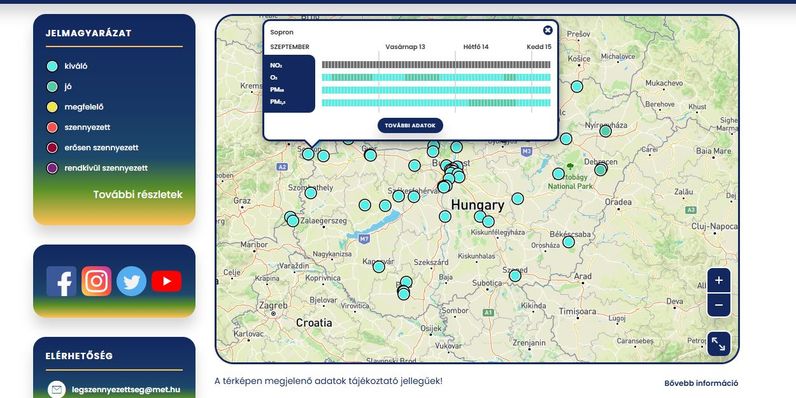Image resolution: width=796 pixels, height=398 pixels.
Task: Click the O₃ data bar in popup
Action: click(x=436, y=78)
